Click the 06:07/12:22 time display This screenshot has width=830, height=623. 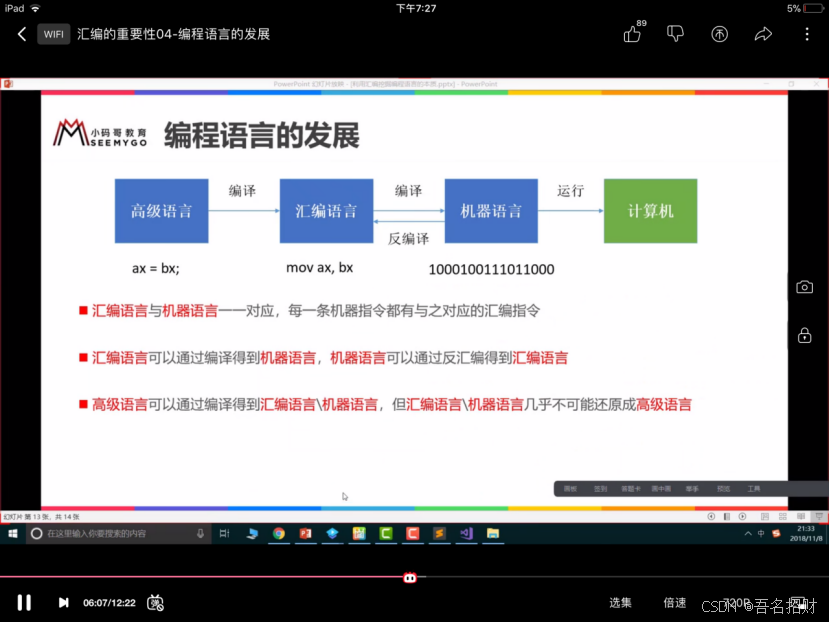coord(109,602)
